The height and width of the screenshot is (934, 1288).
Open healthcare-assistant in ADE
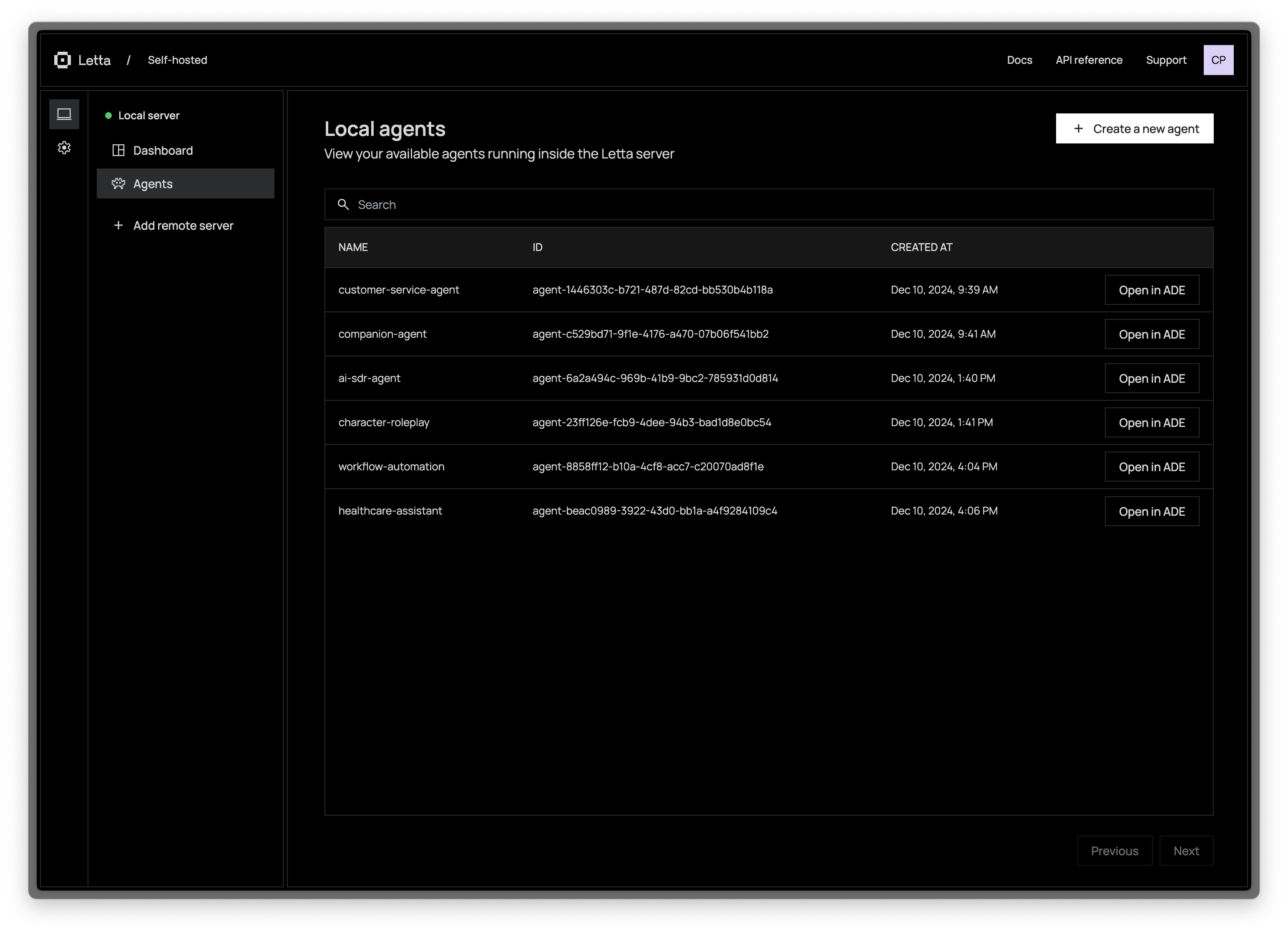[x=1151, y=512]
